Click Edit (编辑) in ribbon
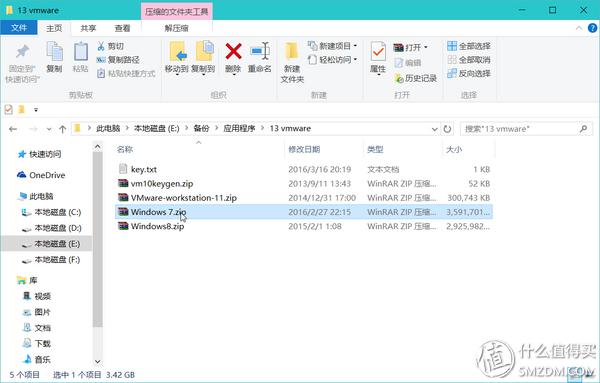The image size is (600, 383). pyautogui.click(x=408, y=63)
